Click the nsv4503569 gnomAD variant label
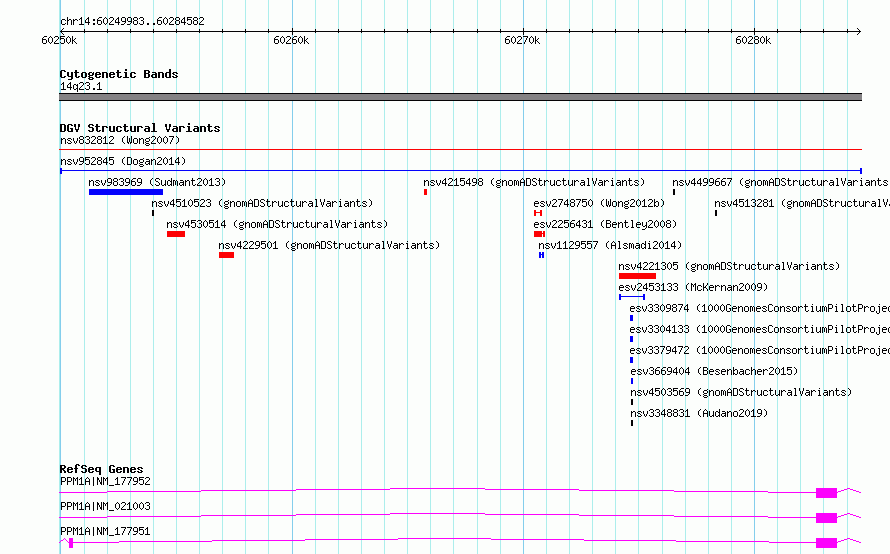 [x=741, y=392]
